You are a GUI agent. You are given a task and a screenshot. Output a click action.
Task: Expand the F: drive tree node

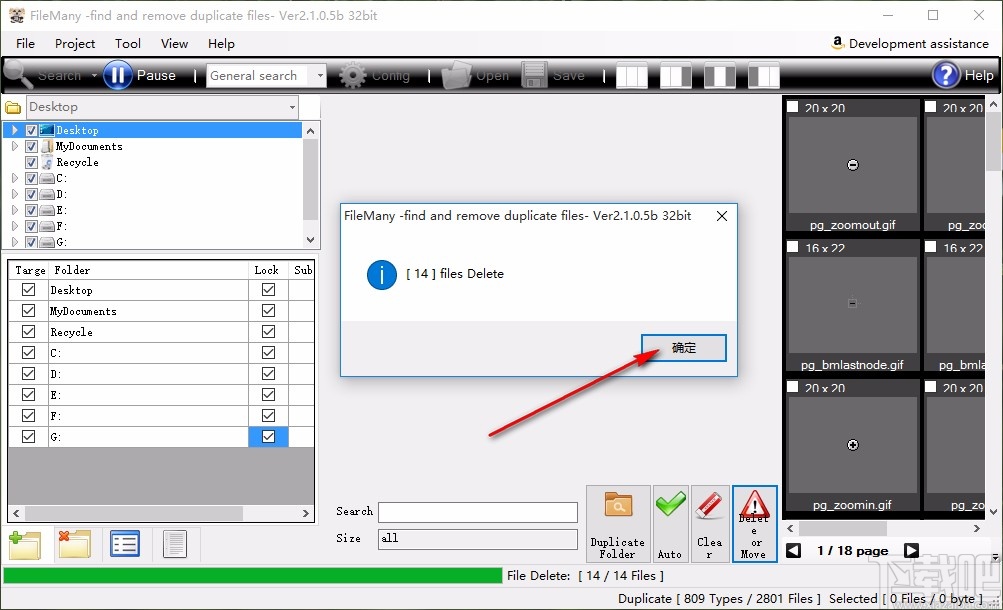click(15, 226)
